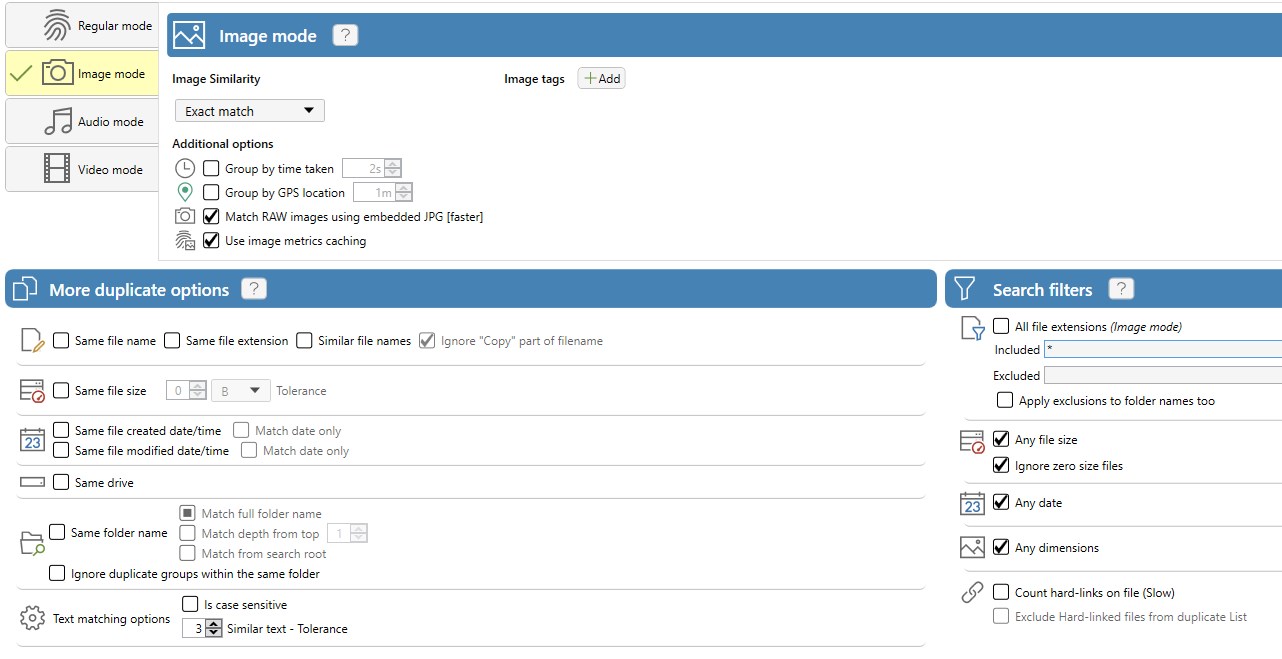Select Regular mode button
Screen dimensions: 1282x659
tap(82, 25)
